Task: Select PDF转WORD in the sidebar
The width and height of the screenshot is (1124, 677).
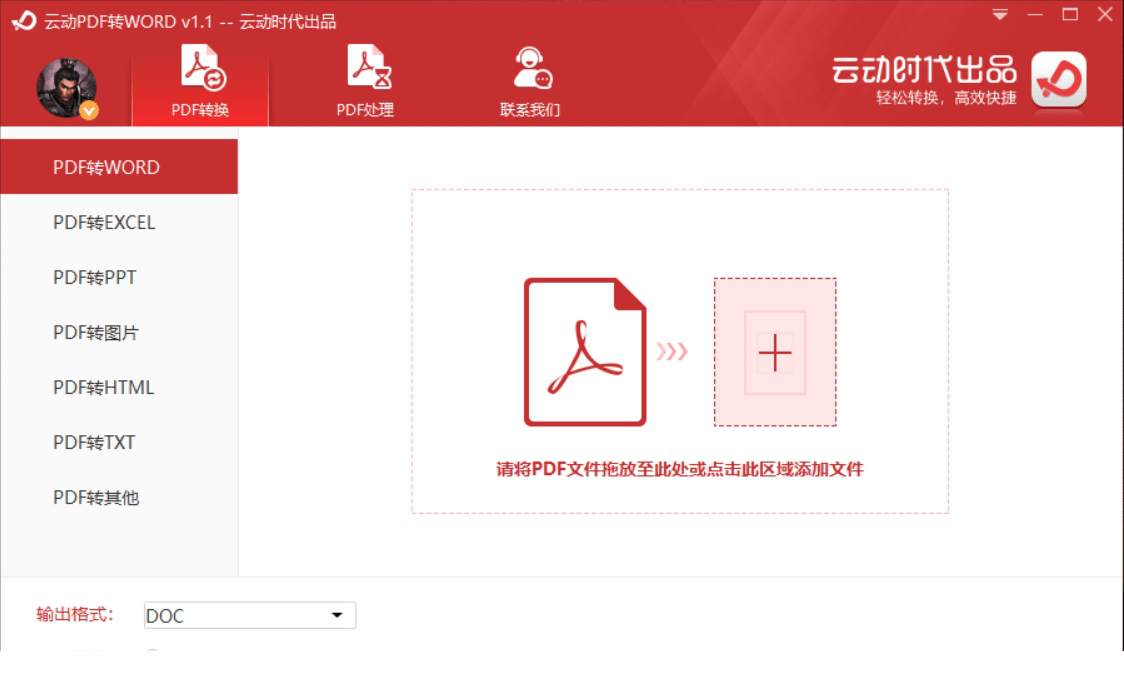Action: (103, 167)
